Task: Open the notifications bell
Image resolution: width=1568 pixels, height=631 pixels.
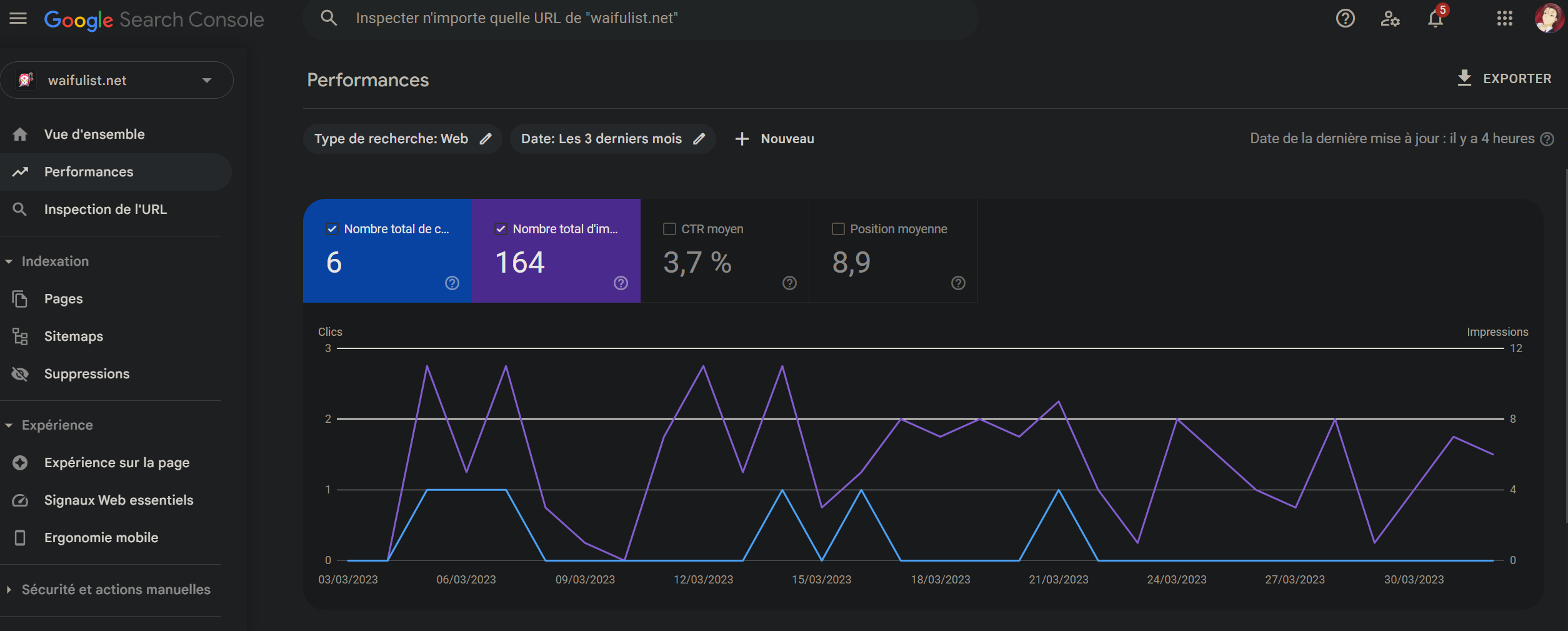Action: click(x=1436, y=19)
